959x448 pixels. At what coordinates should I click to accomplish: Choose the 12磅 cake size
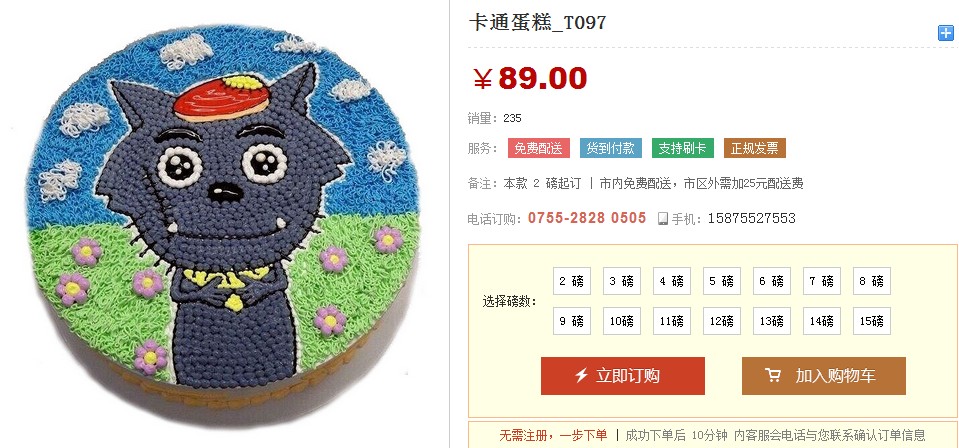[722, 321]
